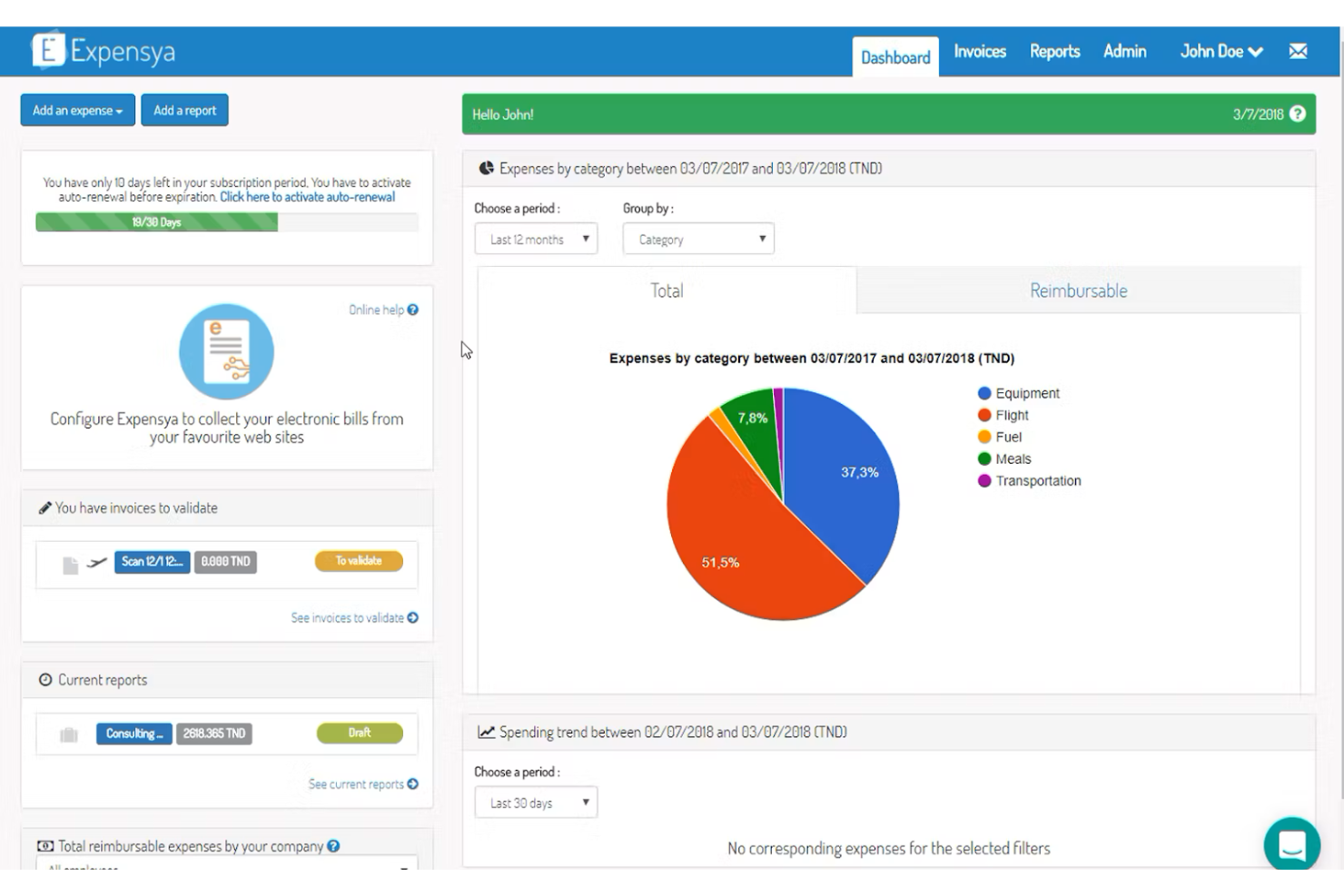Open the Reports menu
1344x896 pixels.
pos(1054,52)
